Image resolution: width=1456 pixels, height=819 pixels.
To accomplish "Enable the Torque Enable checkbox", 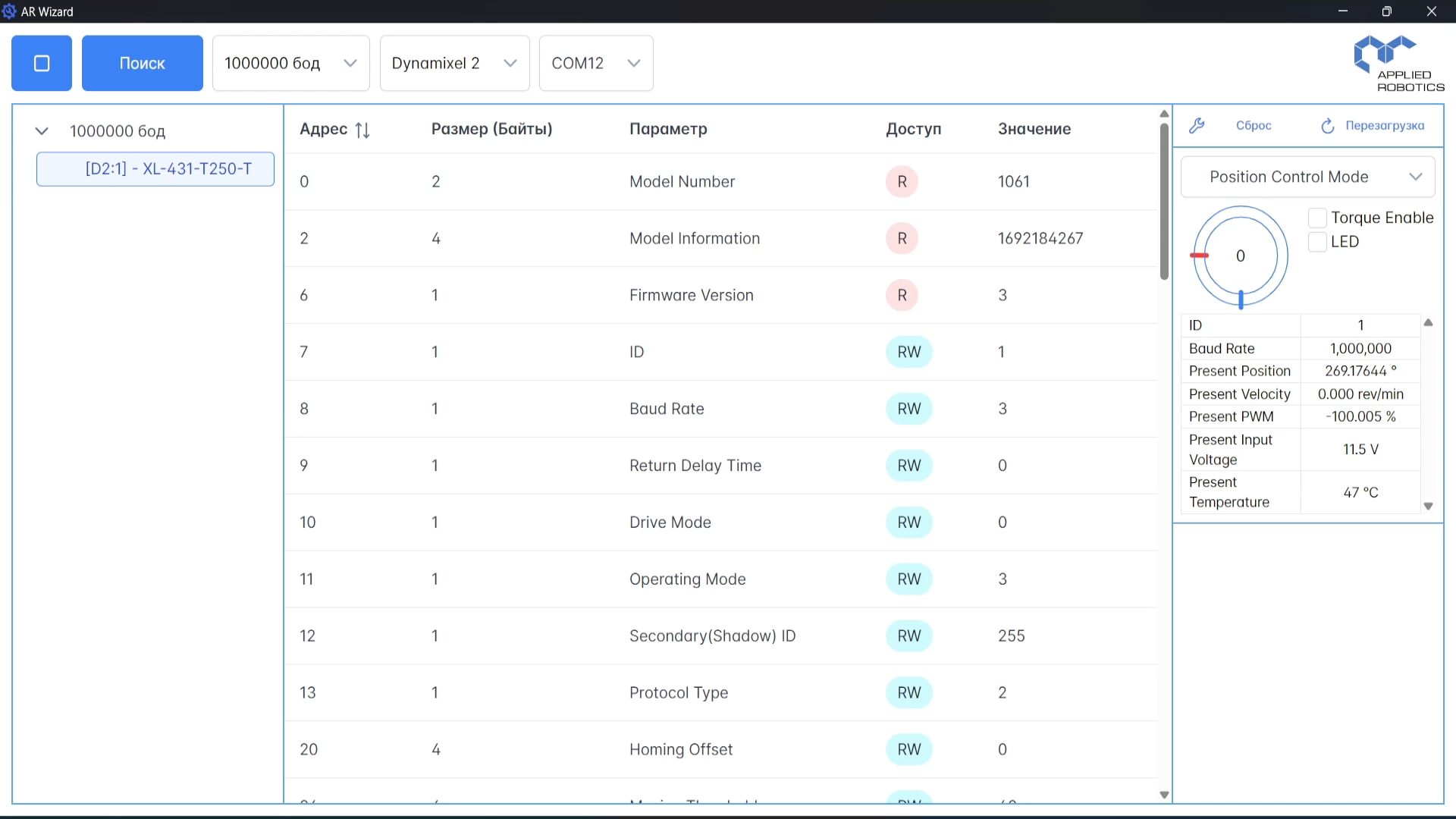I will point(1317,218).
